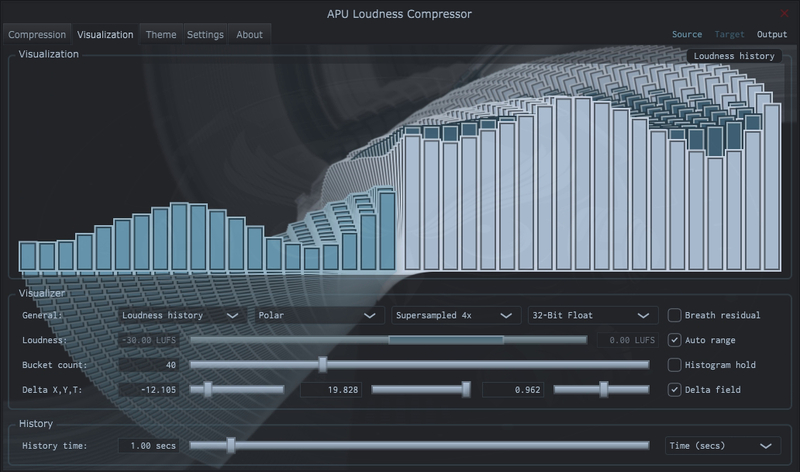
Task: Click the History time slider handle
Action: coord(231,445)
